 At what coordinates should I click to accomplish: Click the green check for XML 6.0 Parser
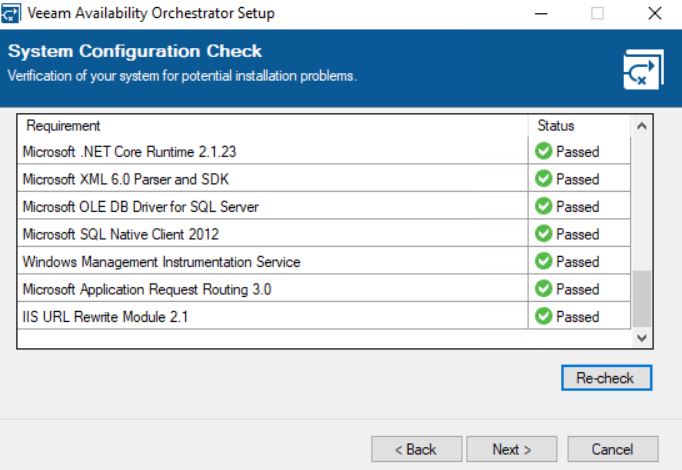pyautogui.click(x=543, y=178)
